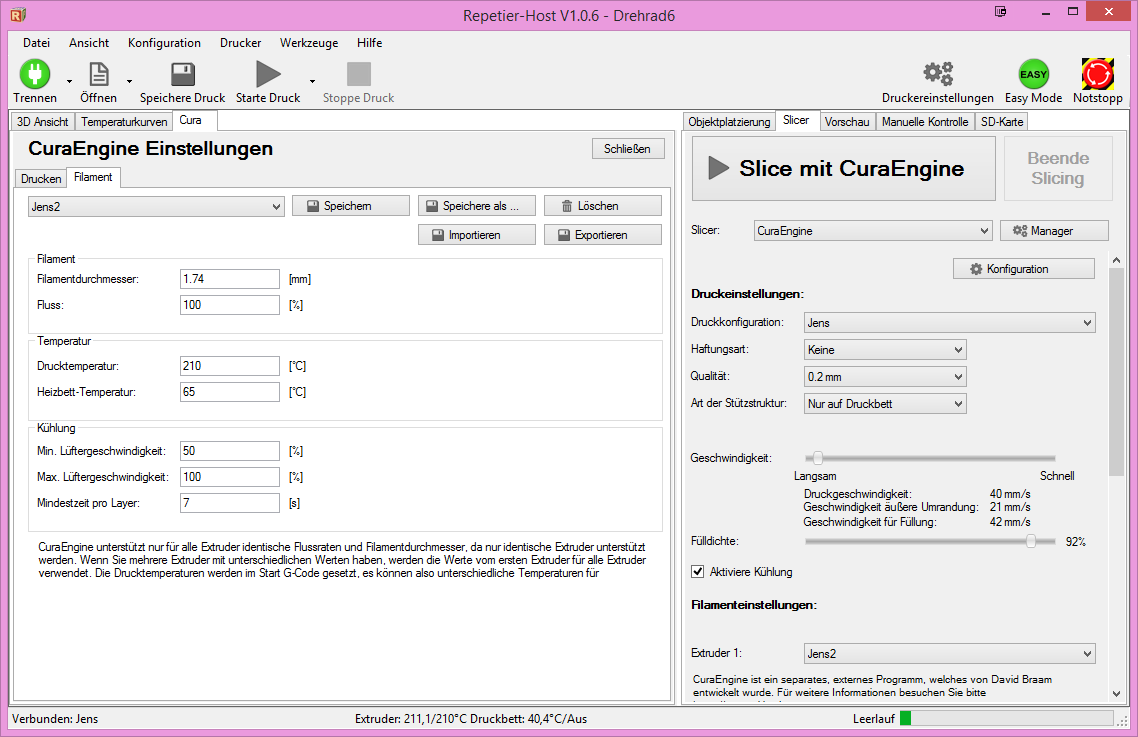Click the Filamentdurchmesser input field
The height and width of the screenshot is (737, 1138).
click(x=229, y=279)
